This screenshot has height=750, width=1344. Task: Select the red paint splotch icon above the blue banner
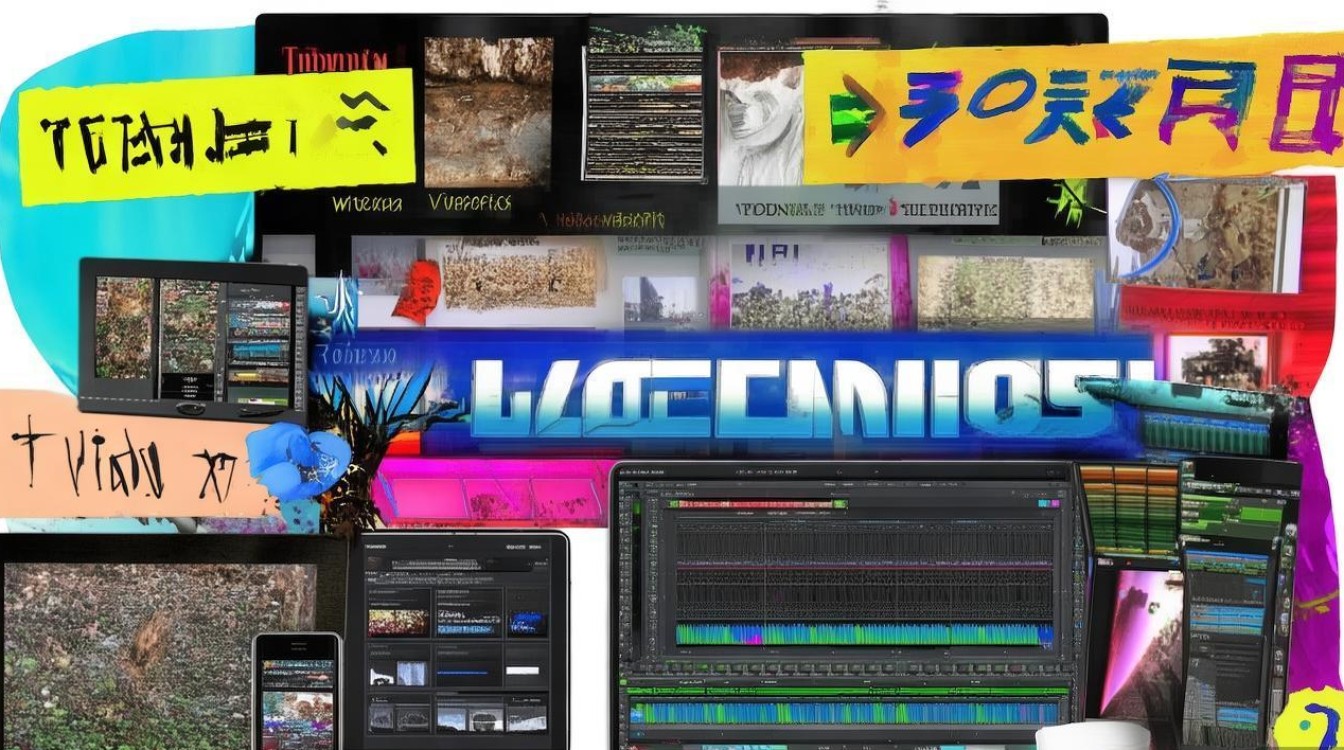point(416,290)
